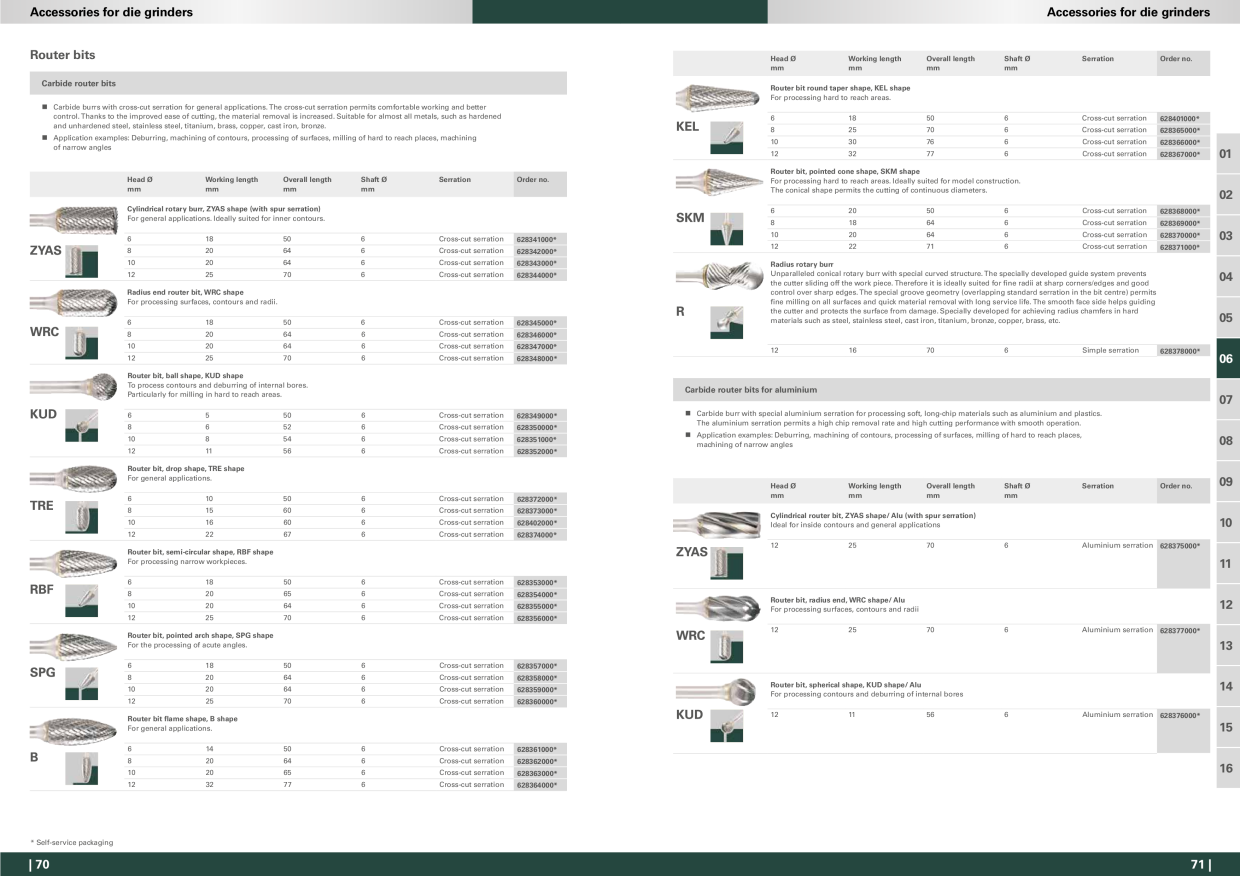This screenshot has width=1240, height=876.
Task: Click order number 628353000*
Action: tap(535, 582)
